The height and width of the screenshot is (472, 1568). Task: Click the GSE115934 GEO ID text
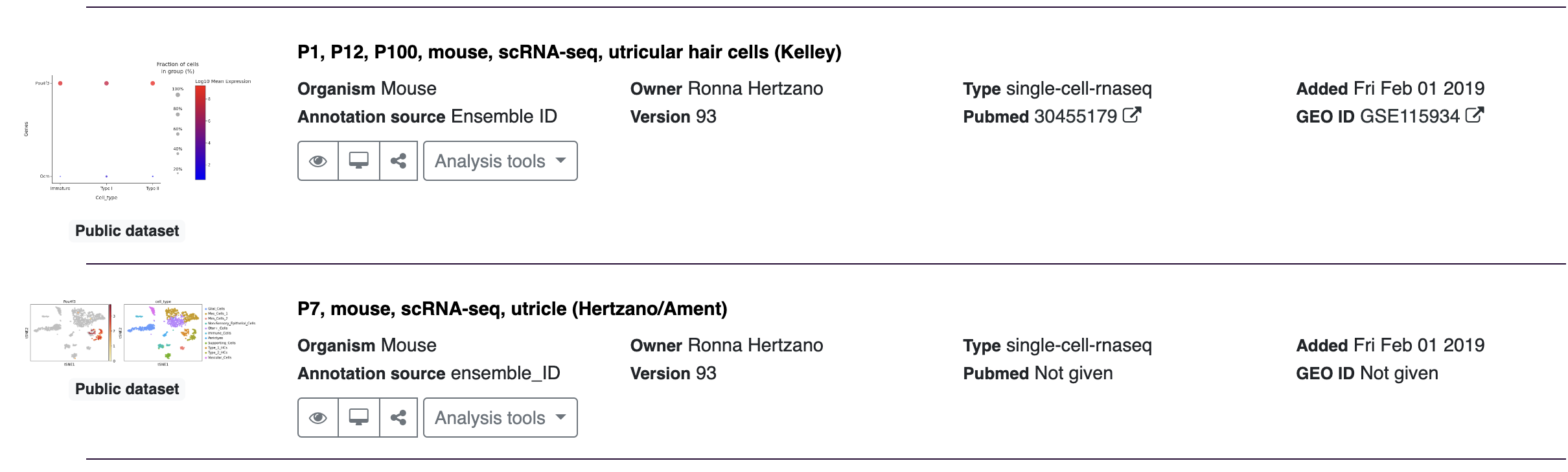(x=1409, y=117)
